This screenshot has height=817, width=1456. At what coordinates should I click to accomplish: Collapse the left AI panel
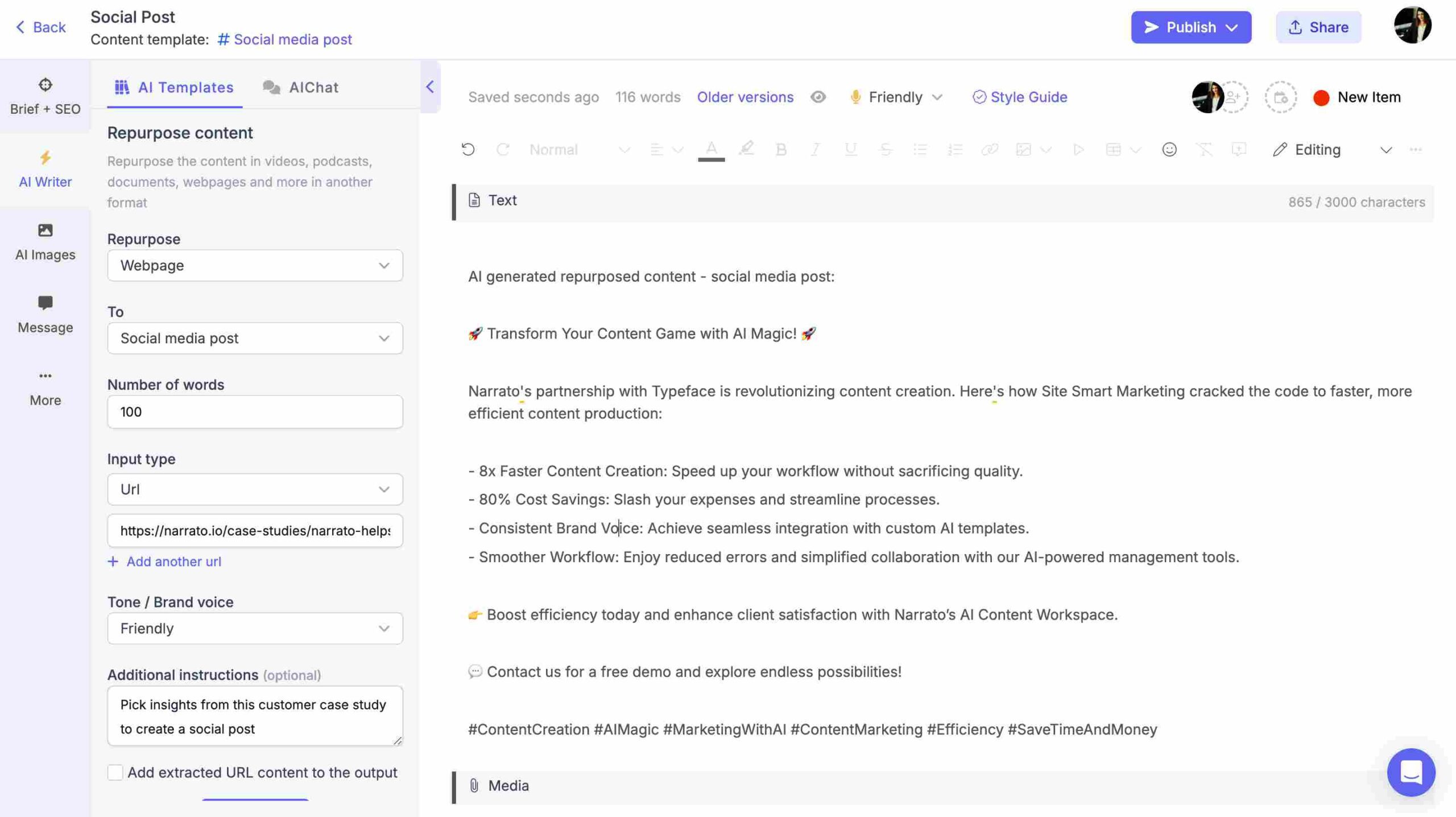pyautogui.click(x=430, y=86)
